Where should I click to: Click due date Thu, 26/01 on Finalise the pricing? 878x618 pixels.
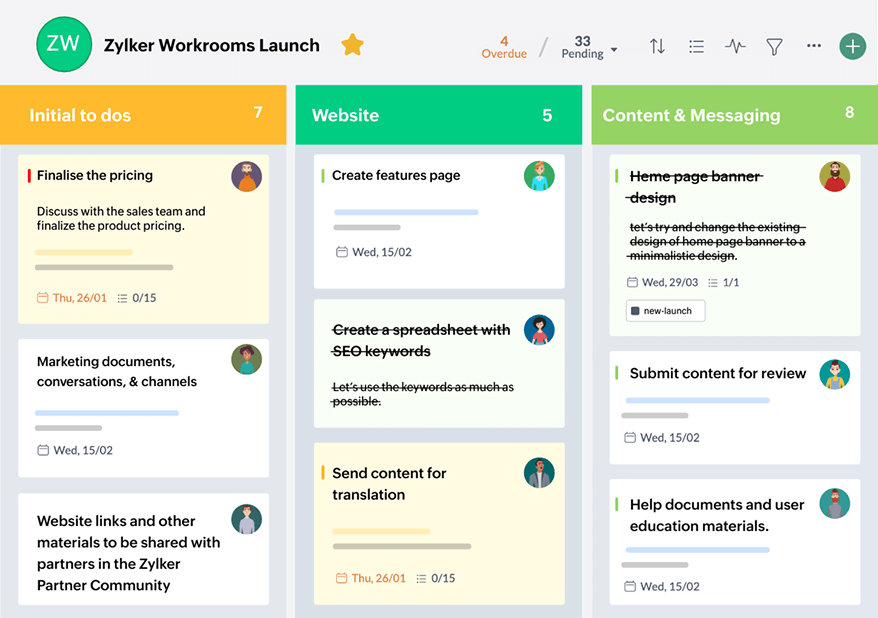[x=72, y=298]
